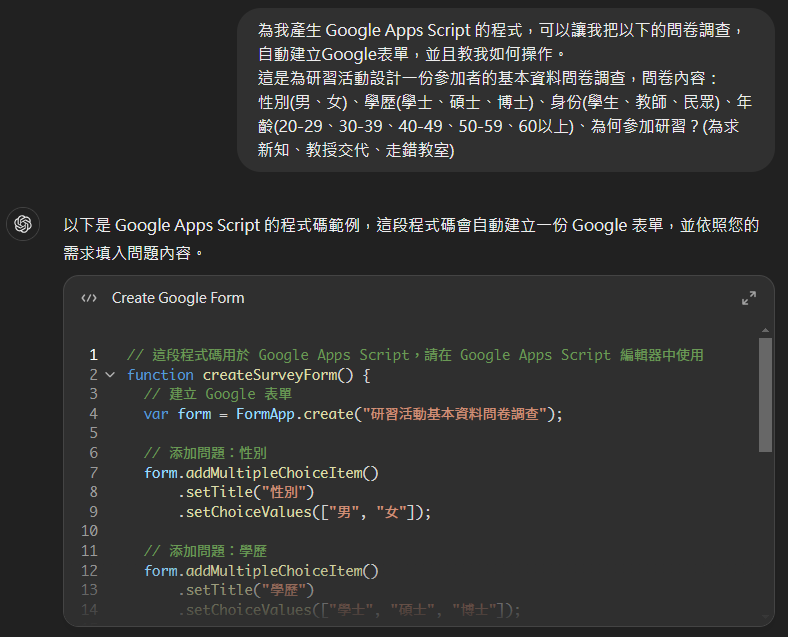
Task: Click the code block scrollbar thumb
Action: [765, 395]
